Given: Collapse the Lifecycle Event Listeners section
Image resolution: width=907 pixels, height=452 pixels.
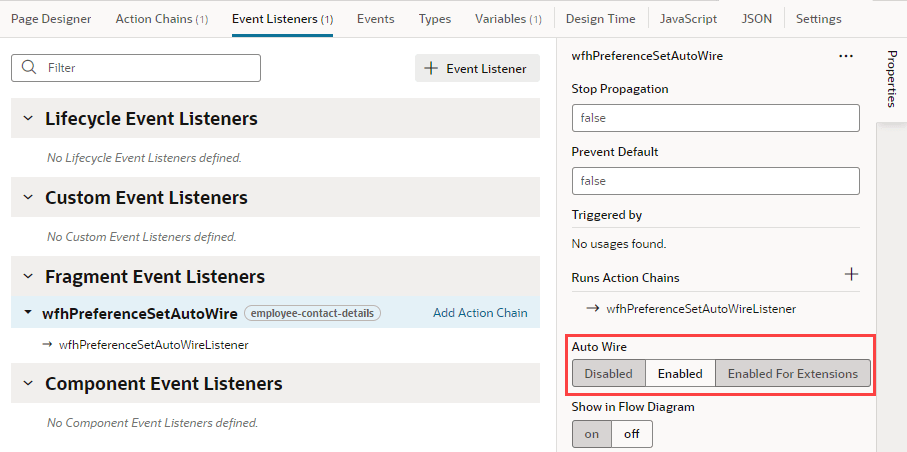Looking at the screenshot, I should pyautogui.click(x=28, y=118).
